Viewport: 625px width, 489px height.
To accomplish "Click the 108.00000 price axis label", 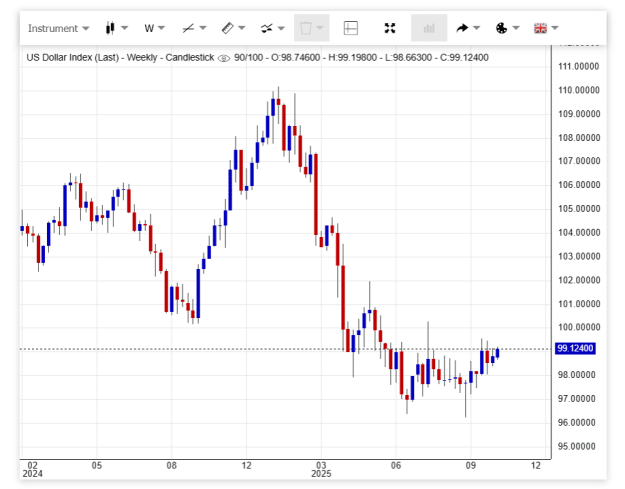I will point(579,138).
